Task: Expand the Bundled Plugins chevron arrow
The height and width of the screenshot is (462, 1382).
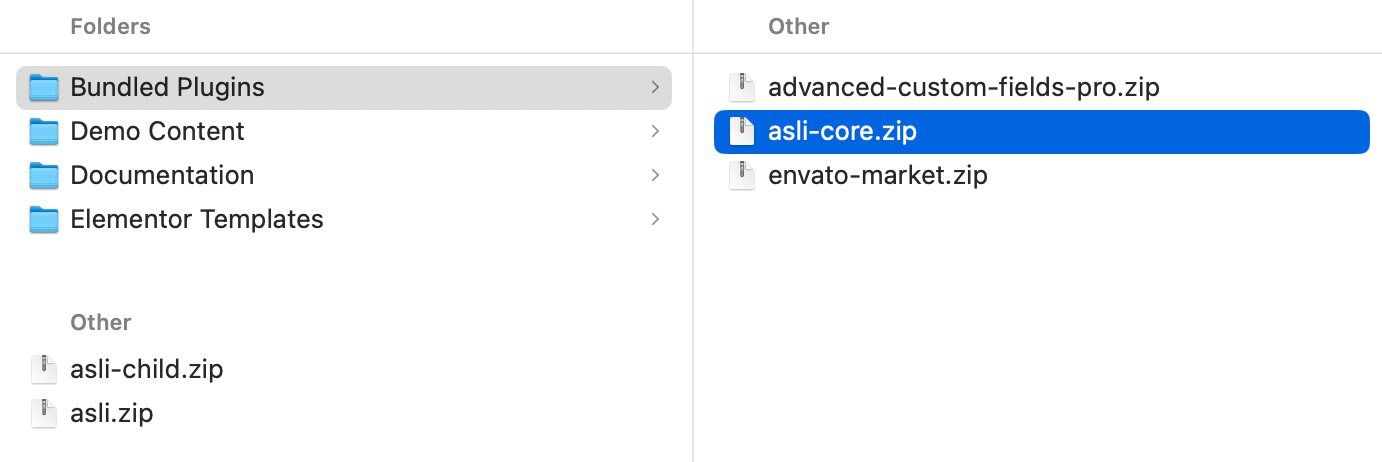Action: point(655,88)
